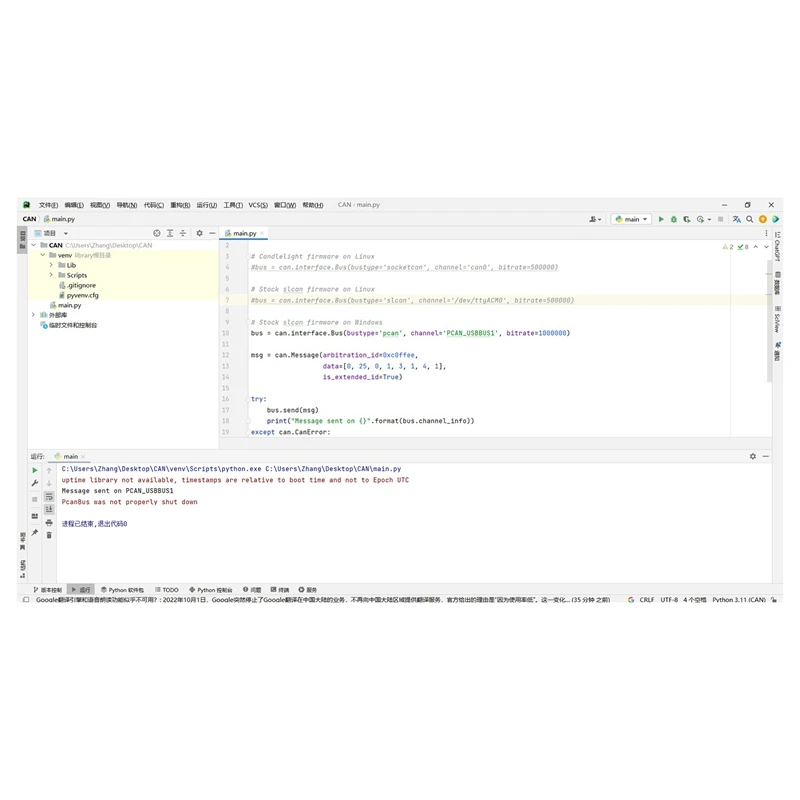
Task: Expand the Lib folder
Action: [x=51, y=265]
